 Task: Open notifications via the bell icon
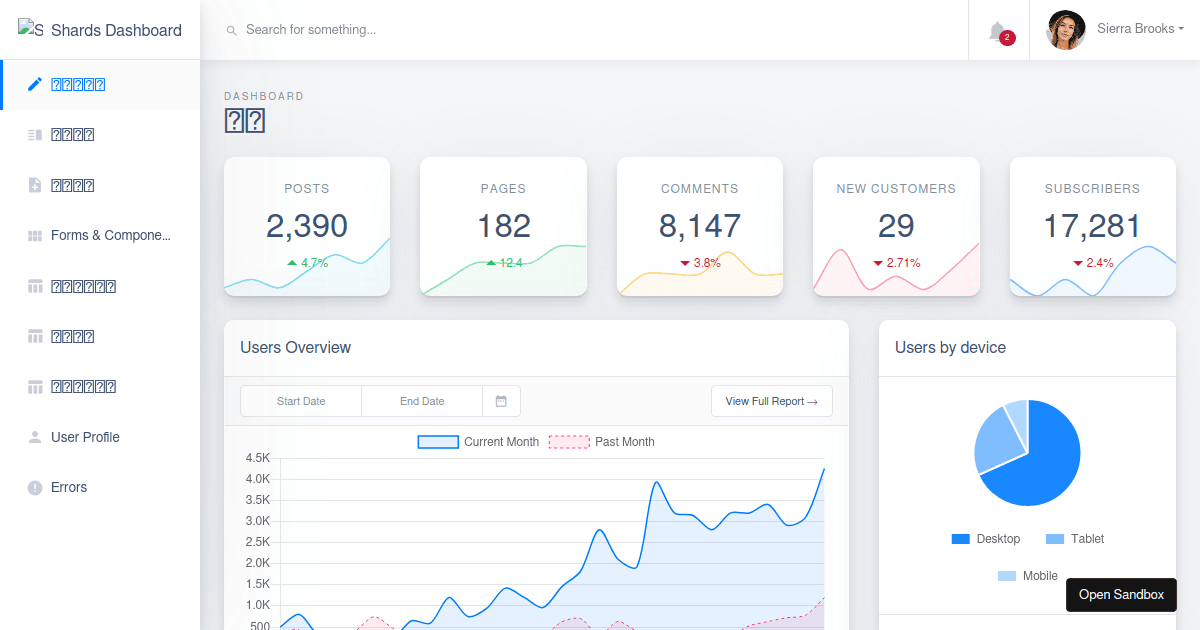996,29
